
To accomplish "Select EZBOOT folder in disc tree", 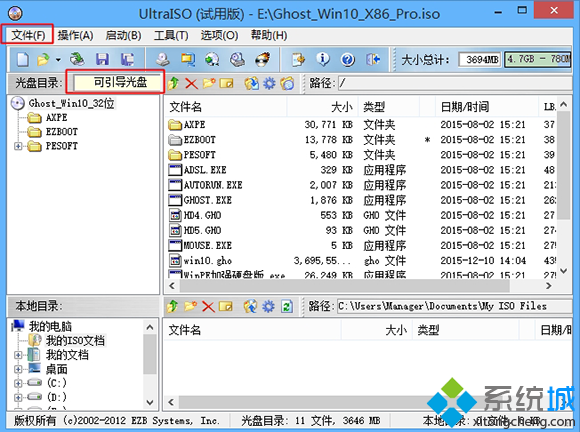I will pos(61,132).
